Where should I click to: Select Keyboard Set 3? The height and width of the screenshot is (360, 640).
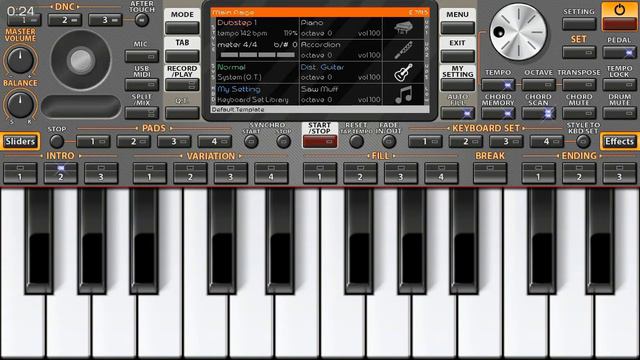click(x=506, y=142)
